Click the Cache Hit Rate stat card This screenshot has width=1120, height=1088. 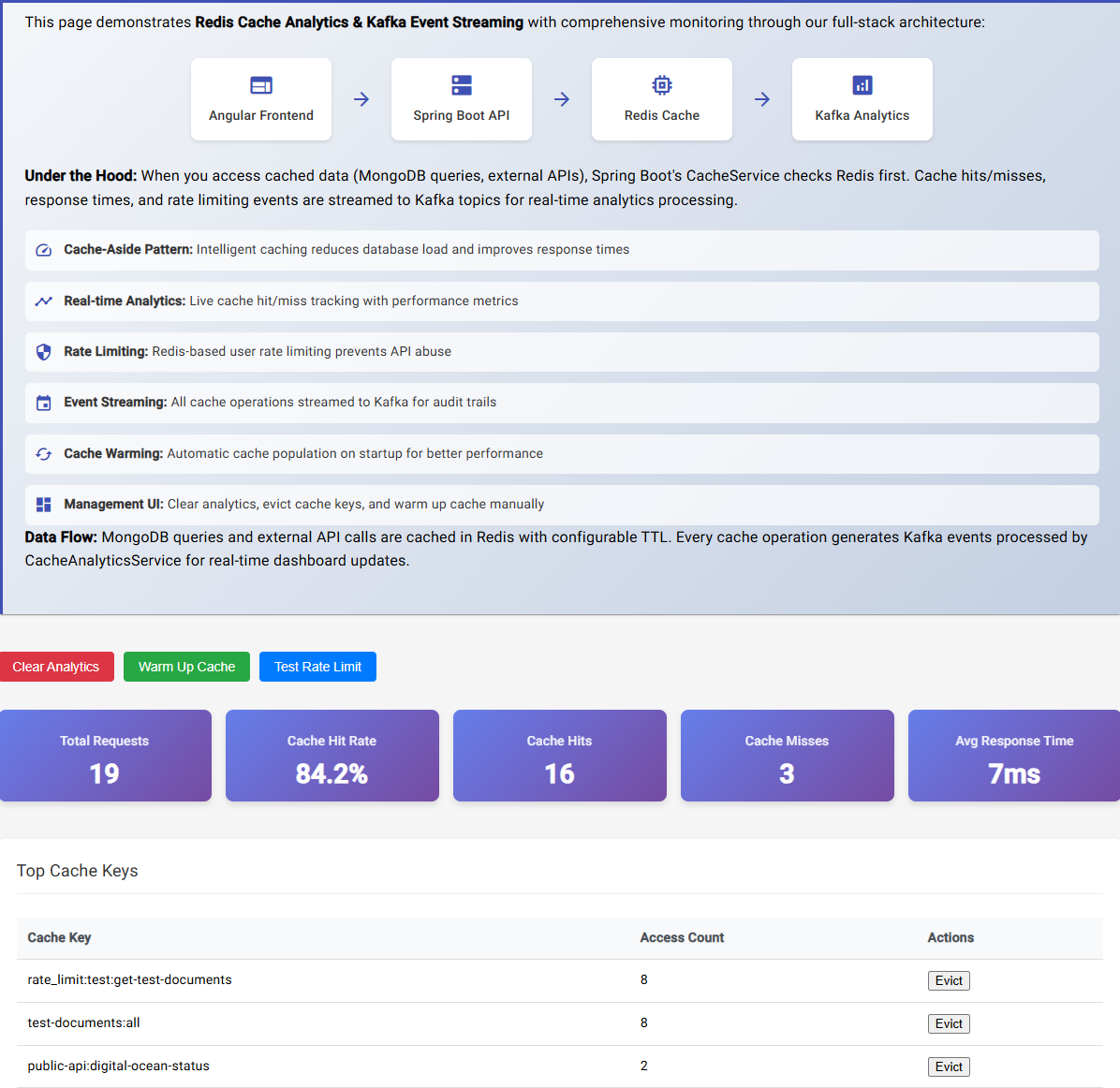pos(332,756)
